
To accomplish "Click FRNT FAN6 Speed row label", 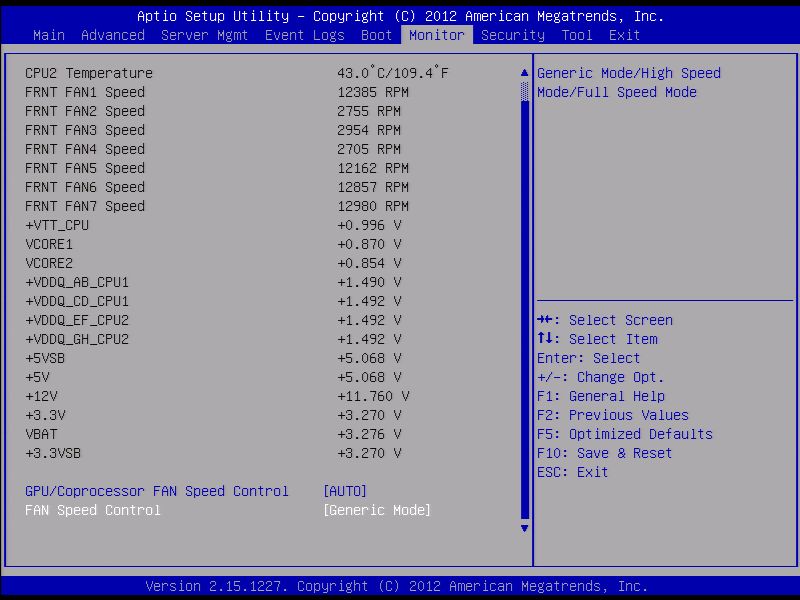I will pos(85,187).
